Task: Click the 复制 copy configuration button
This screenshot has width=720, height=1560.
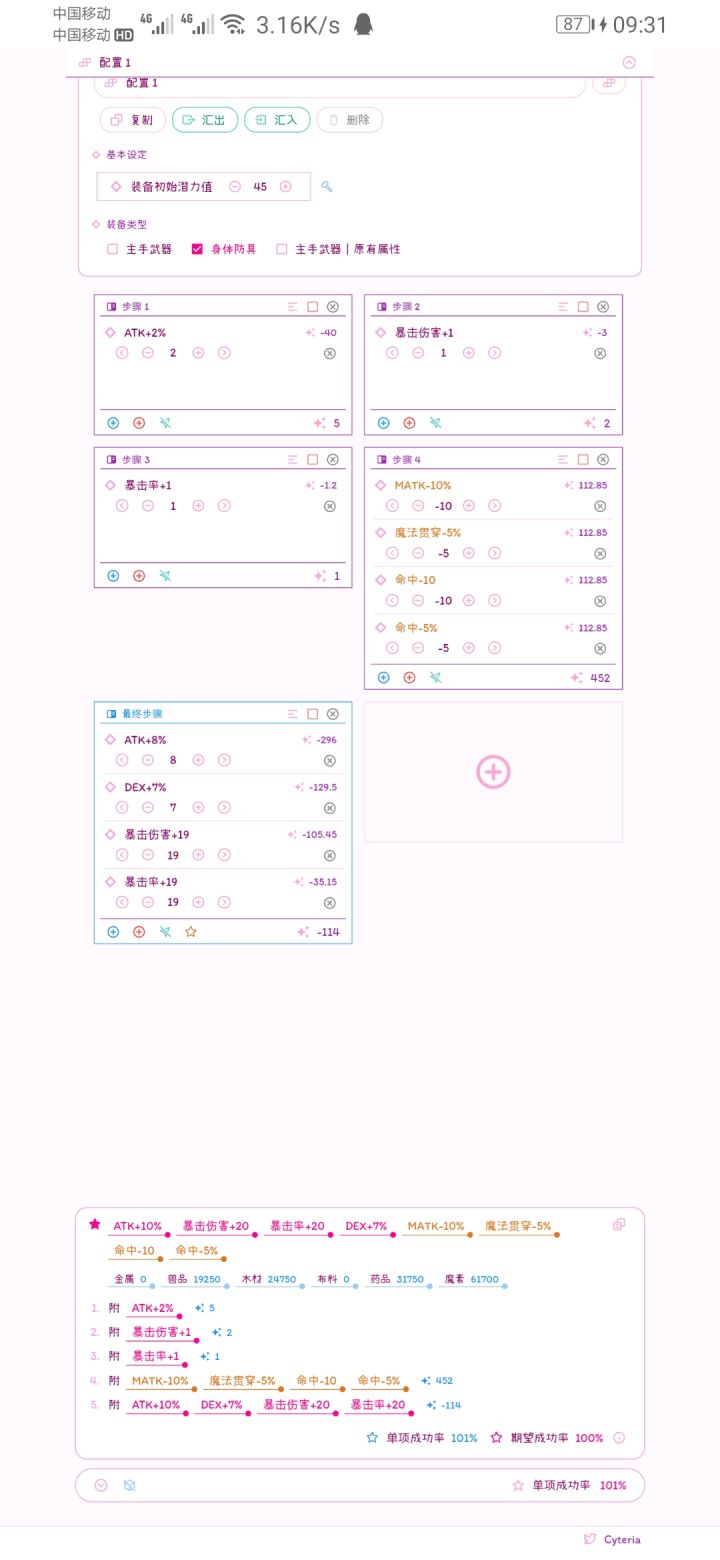Action: tap(133, 120)
